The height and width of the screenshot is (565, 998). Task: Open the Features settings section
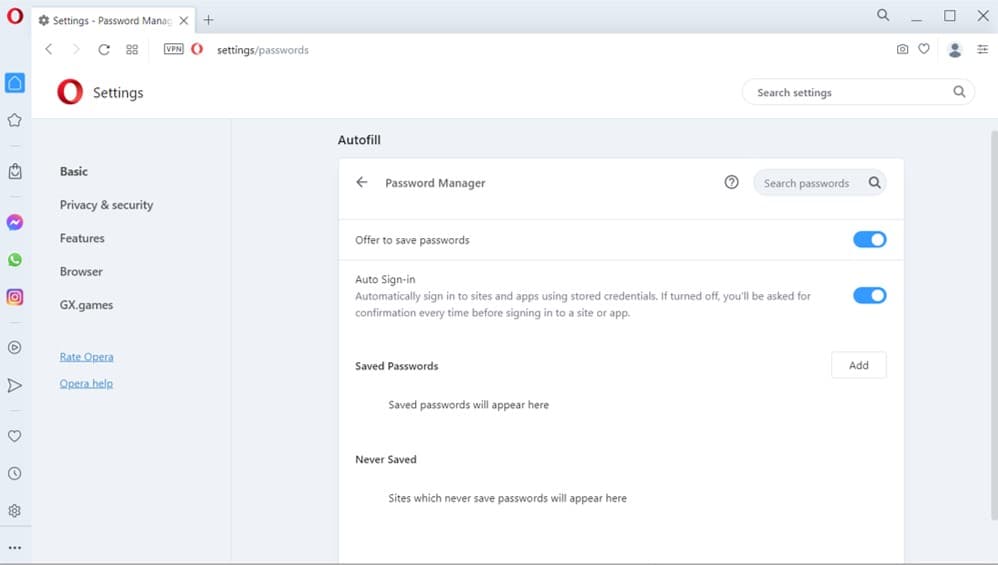pos(82,238)
